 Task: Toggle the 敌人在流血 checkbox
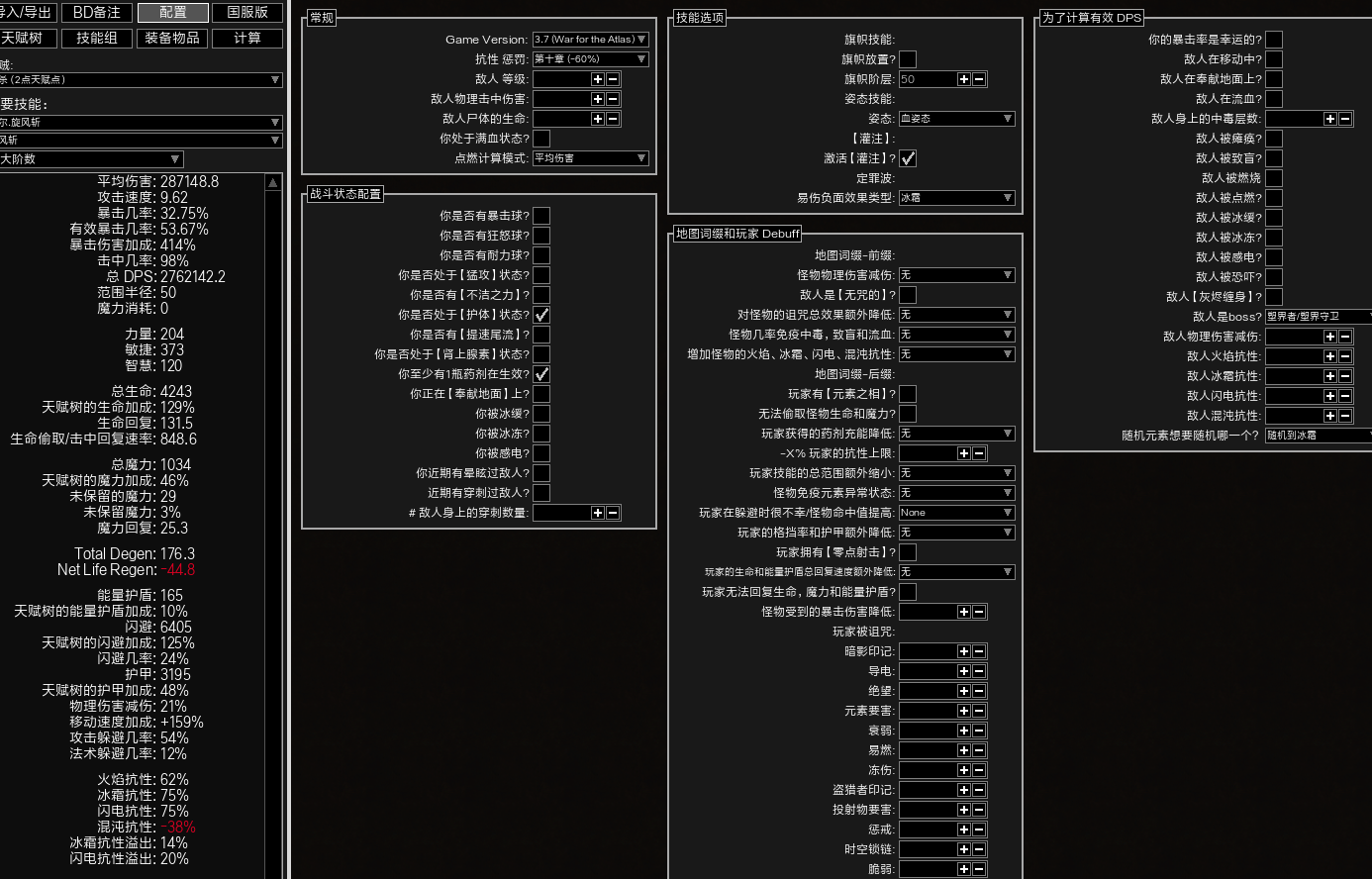pyautogui.click(x=1274, y=99)
